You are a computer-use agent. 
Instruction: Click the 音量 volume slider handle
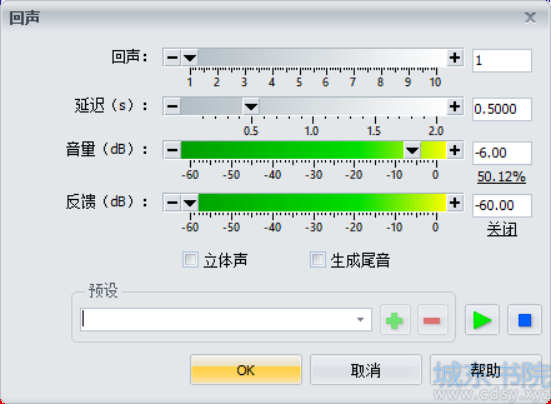click(412, 150)
